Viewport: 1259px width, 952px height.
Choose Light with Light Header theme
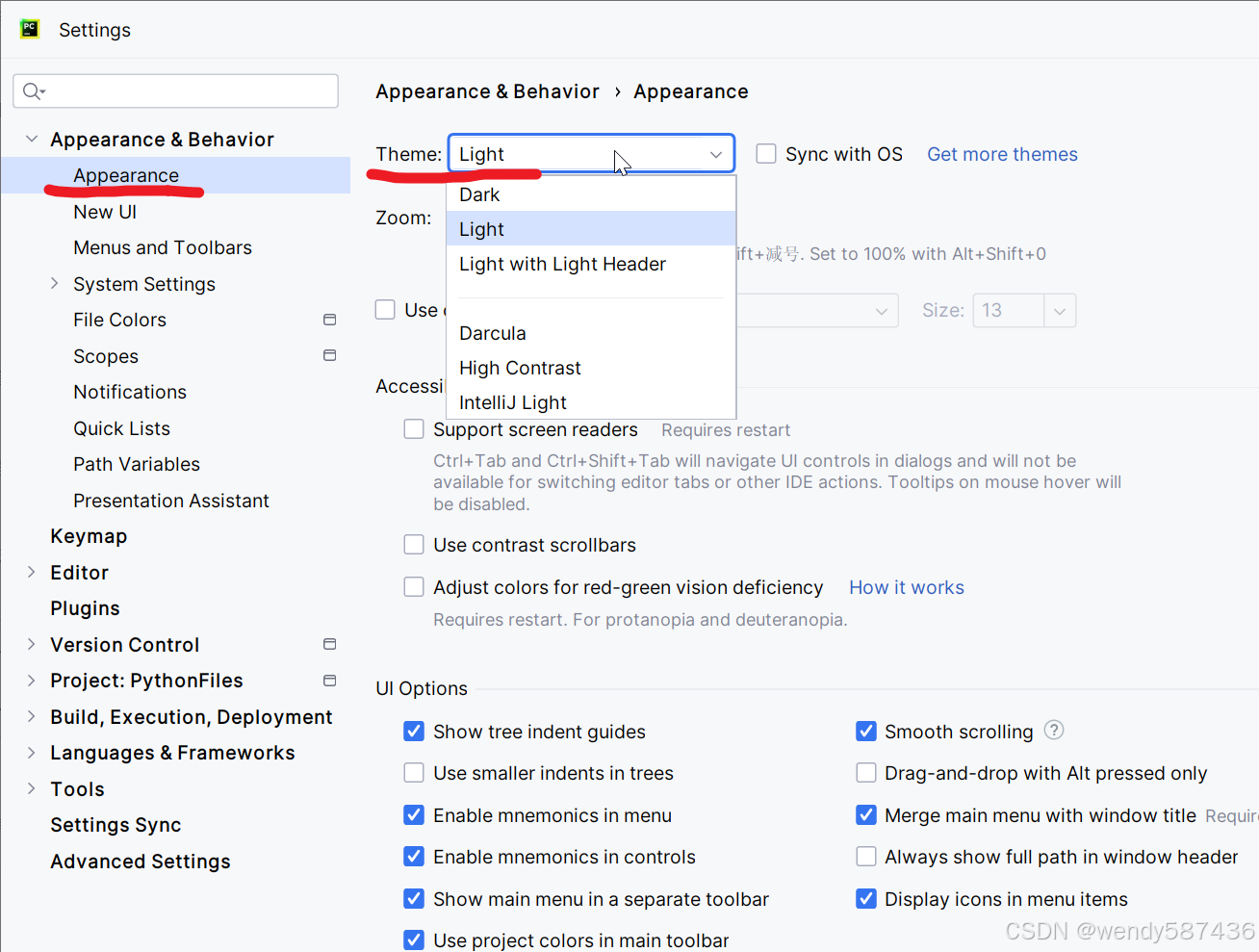click(x=591, y=264)
